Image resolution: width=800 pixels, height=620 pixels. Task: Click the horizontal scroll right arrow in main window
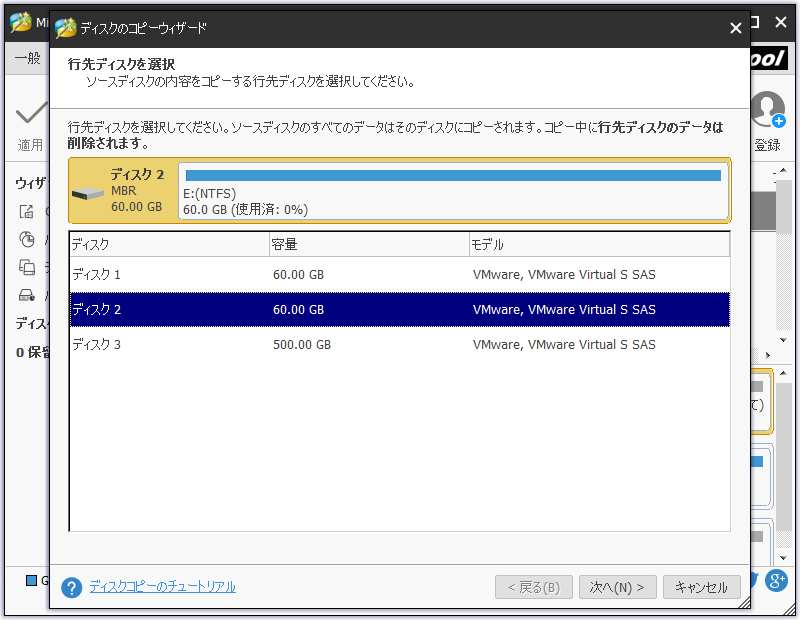point(768,355)
